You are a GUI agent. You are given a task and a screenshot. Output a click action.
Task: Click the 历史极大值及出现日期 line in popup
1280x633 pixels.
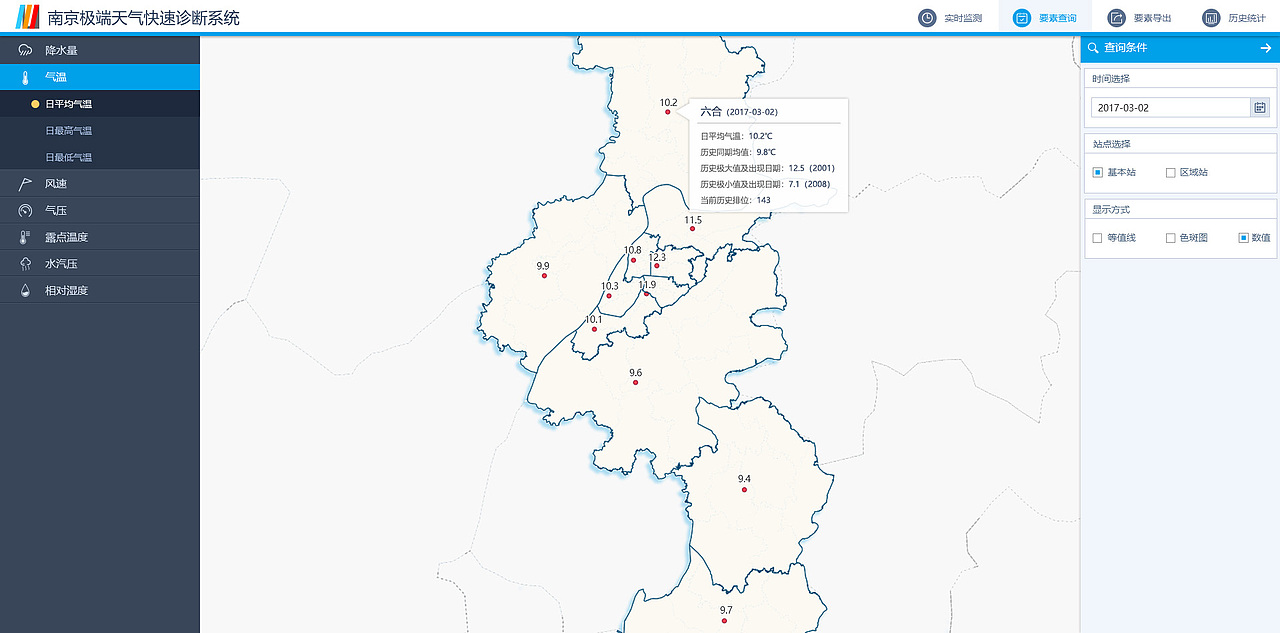(x=767, y=168)
